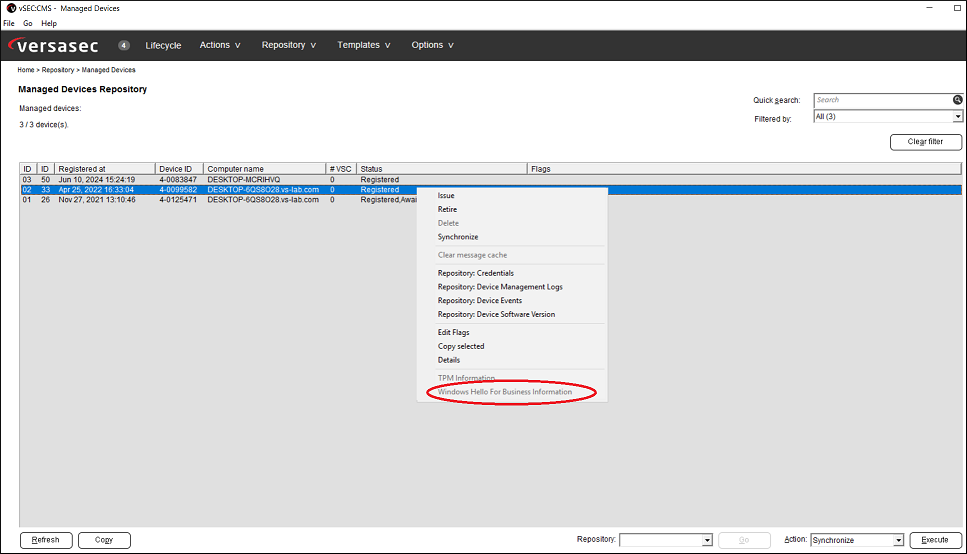This screenshot has width=967, height=554.
Task: Choose Issue from context menu
Action: (x=446, y=196)
